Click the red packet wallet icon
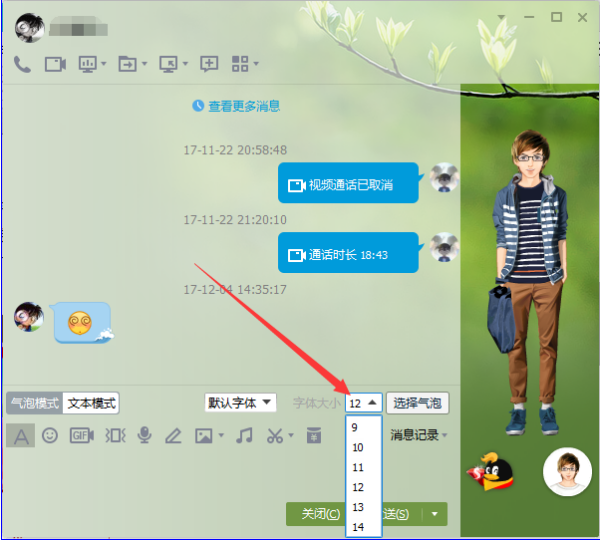 coord(314,436)
